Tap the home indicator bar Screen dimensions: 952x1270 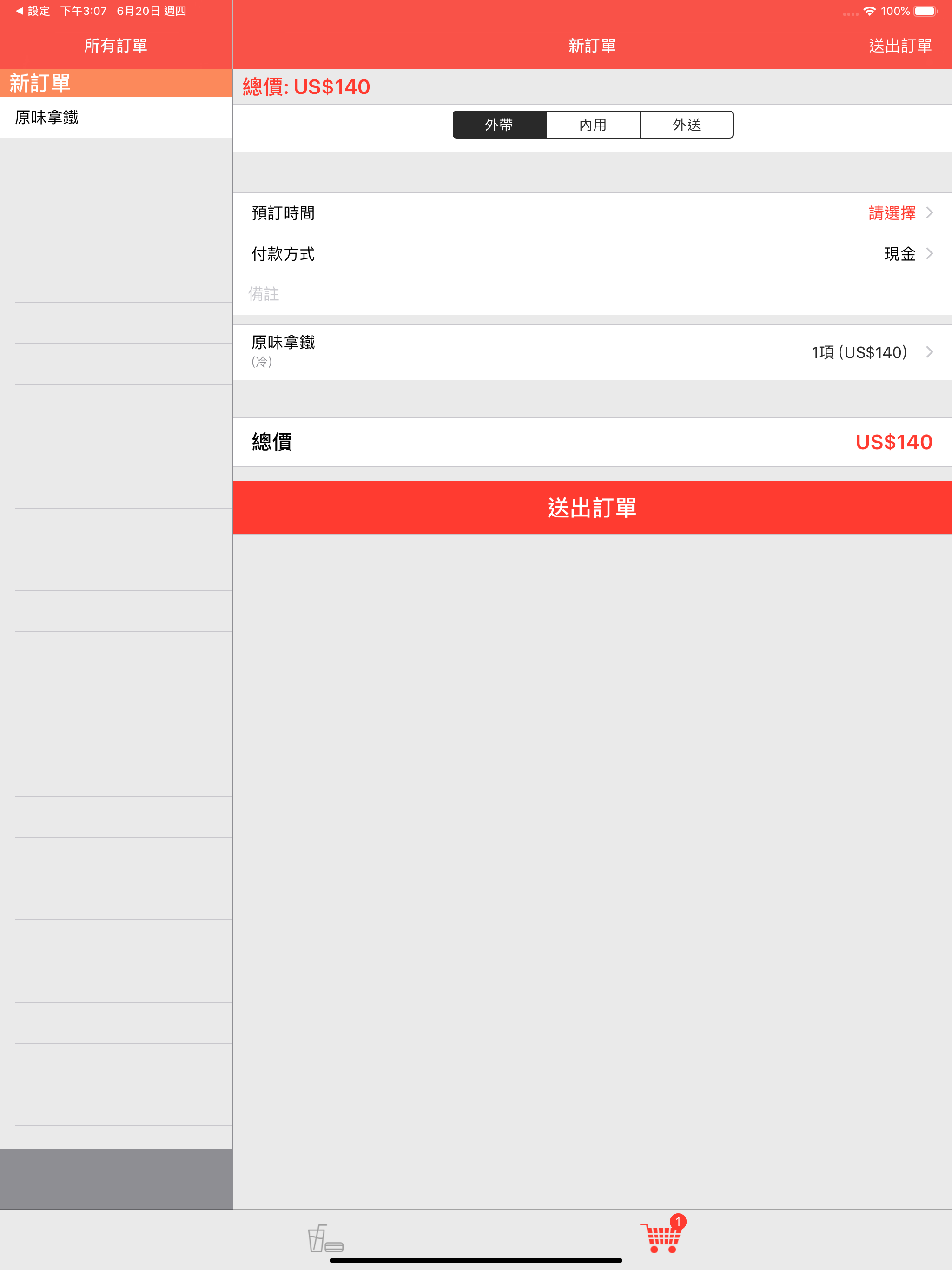pyautogui.click(x=476, y=1261)
